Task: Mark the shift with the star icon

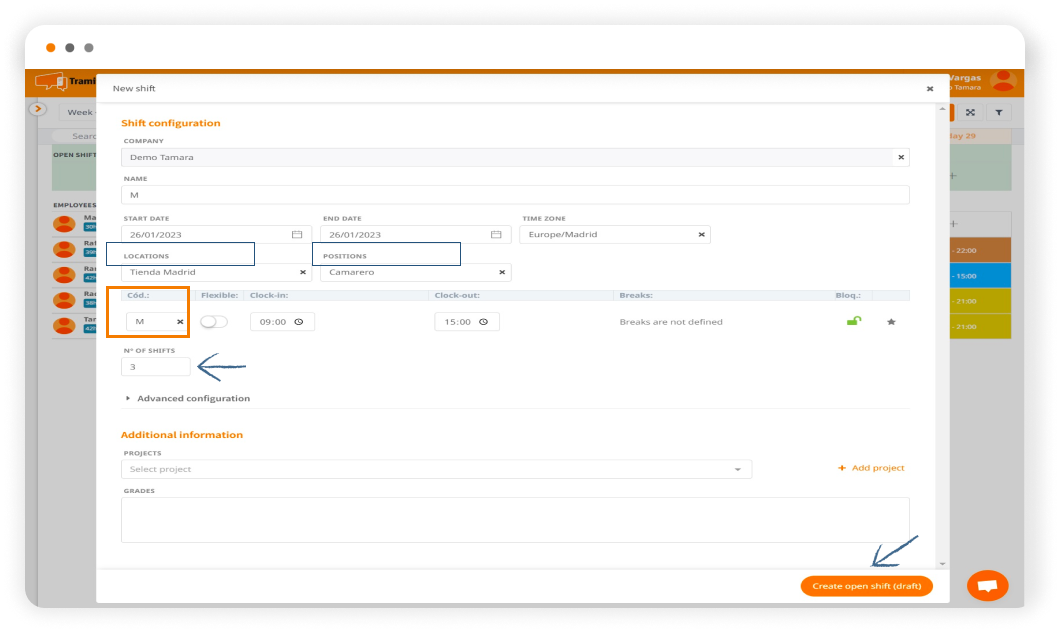Action: coord(891,322)
